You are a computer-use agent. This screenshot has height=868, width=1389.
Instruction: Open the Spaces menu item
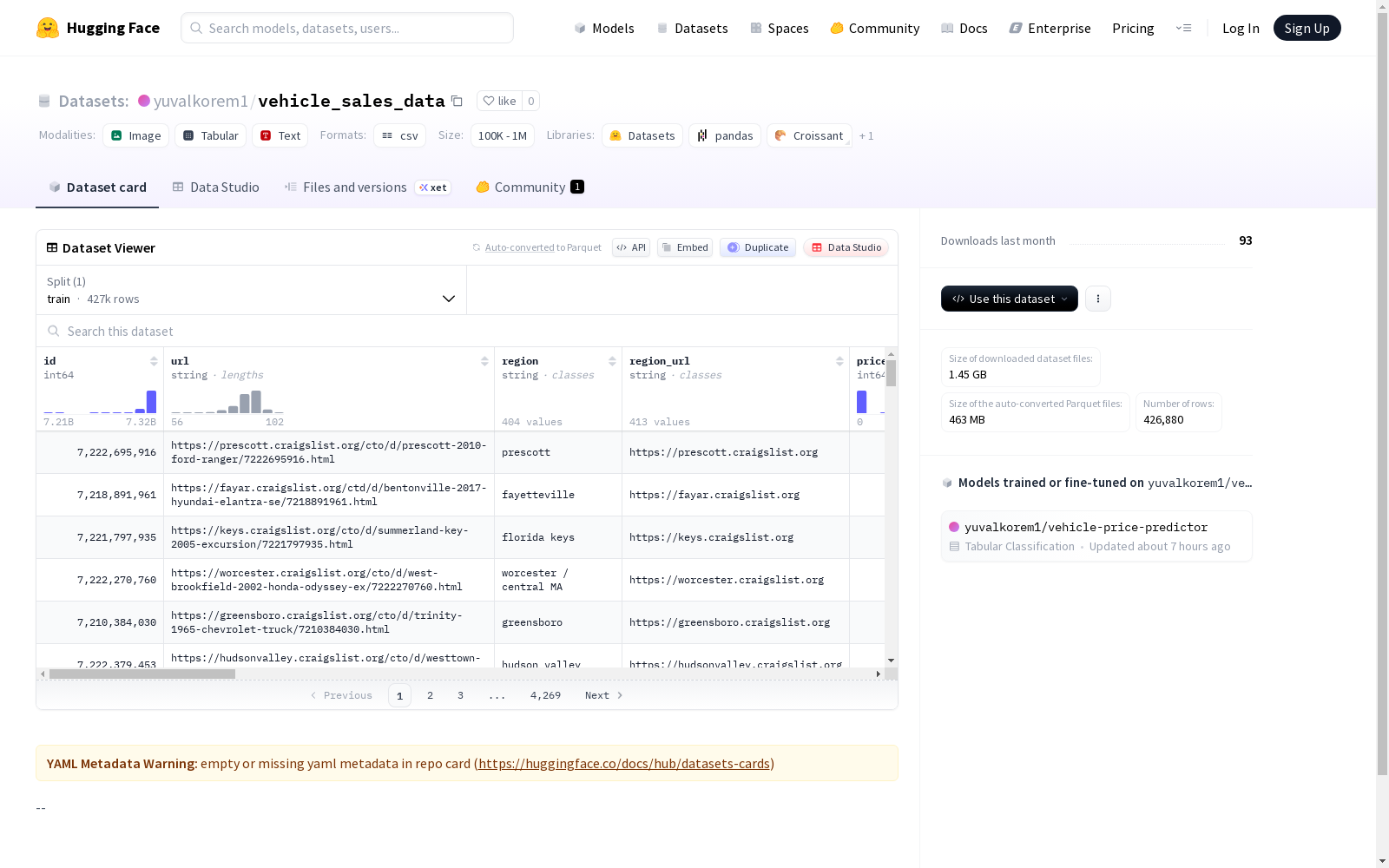780,28
